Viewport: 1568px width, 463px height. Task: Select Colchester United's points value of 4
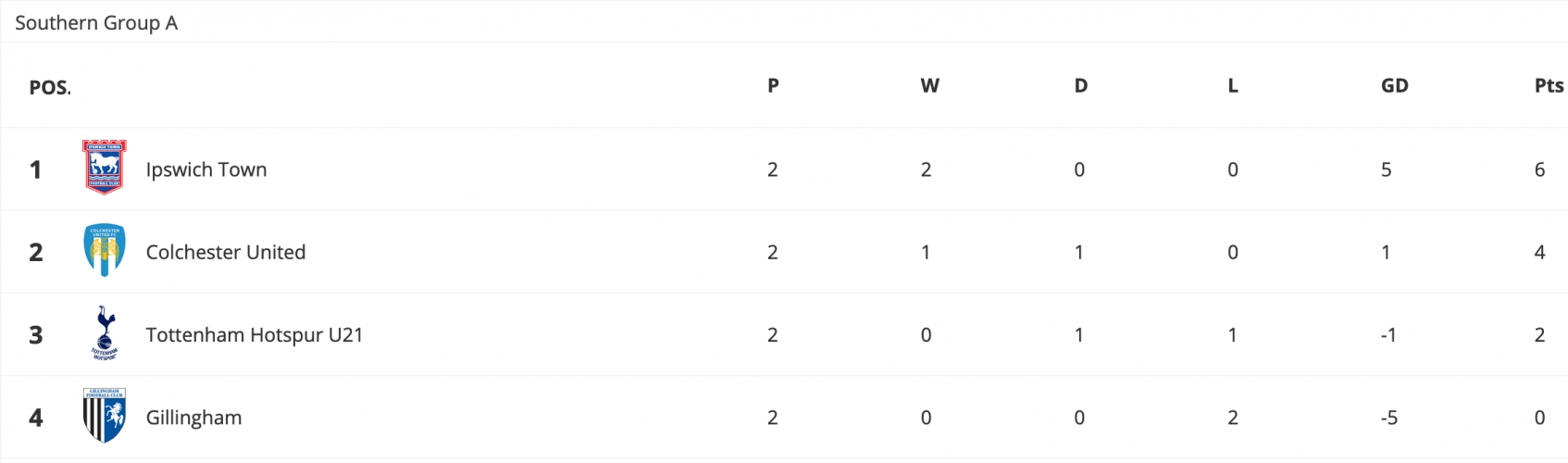coord(1539,252)
